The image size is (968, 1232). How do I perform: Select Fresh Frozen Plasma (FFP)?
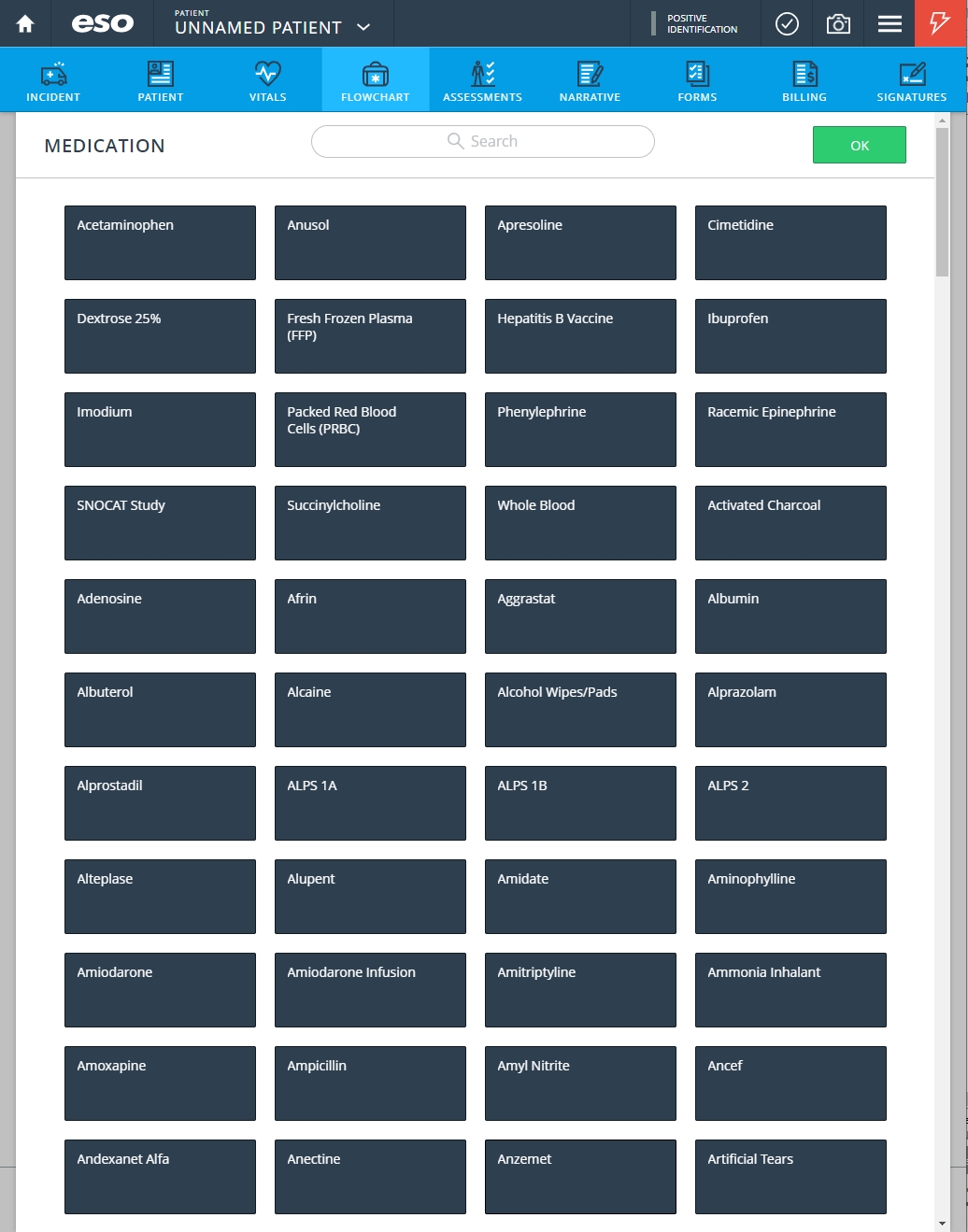370,336
